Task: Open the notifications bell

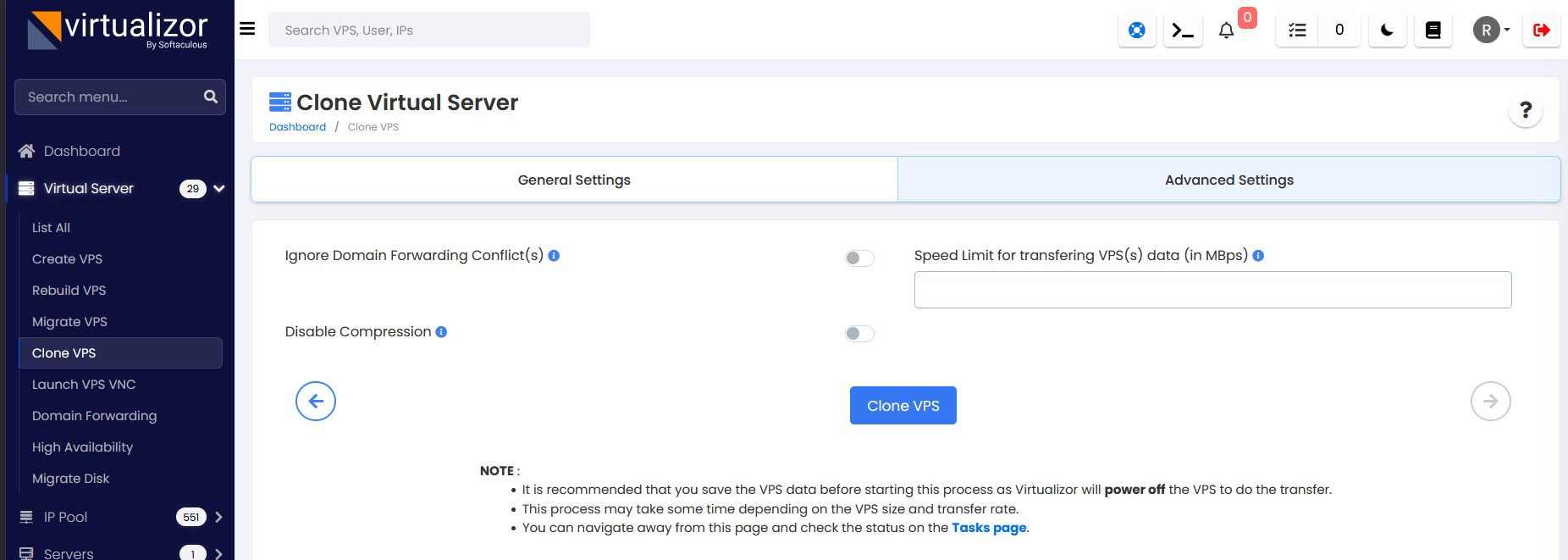Action: click(1226, 30)
